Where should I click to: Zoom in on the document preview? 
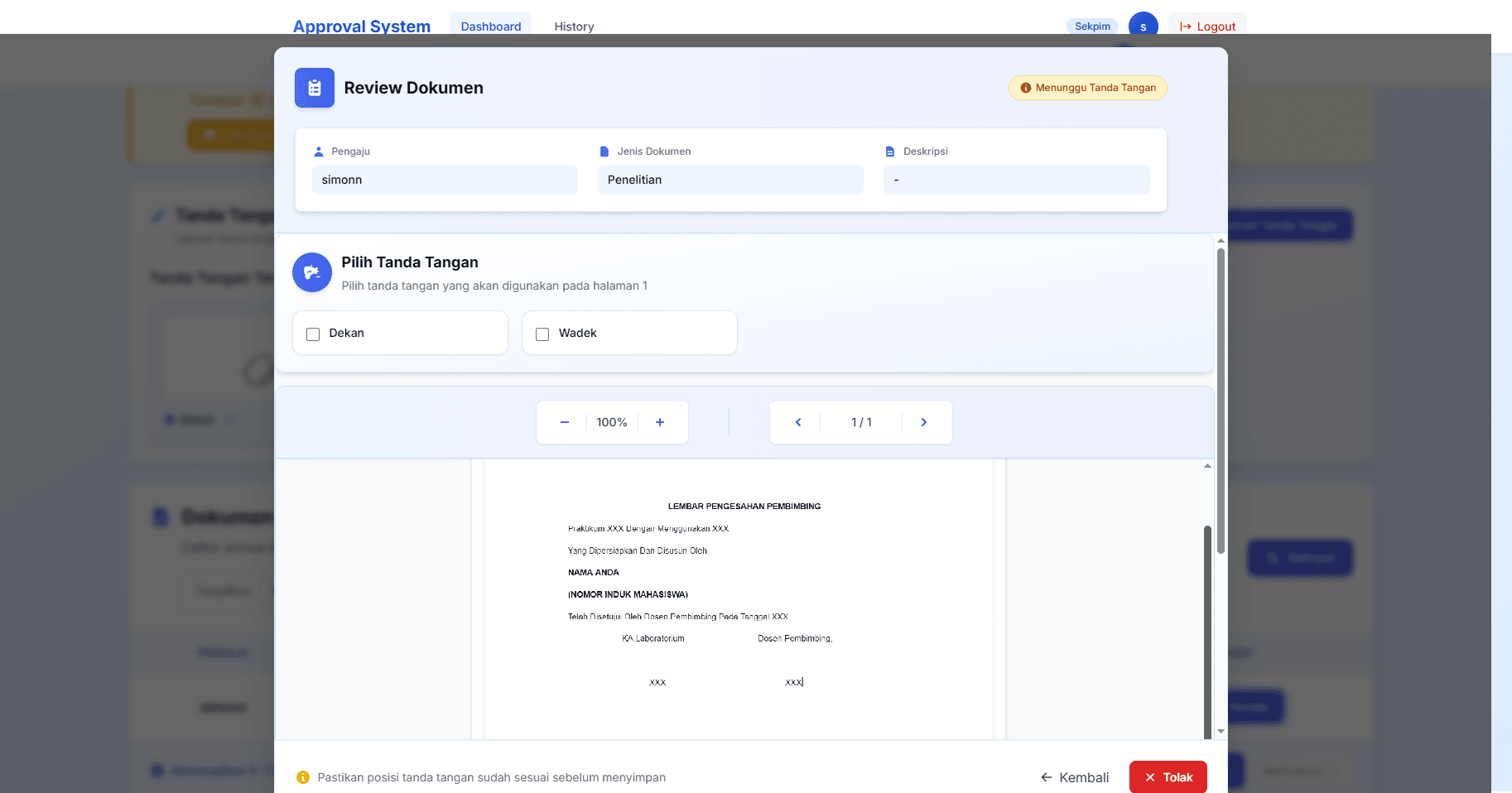(660, 422)
